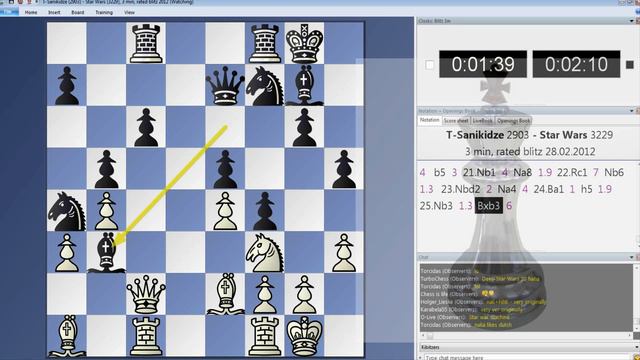Switch to the Notation tab

pos(430,120)
